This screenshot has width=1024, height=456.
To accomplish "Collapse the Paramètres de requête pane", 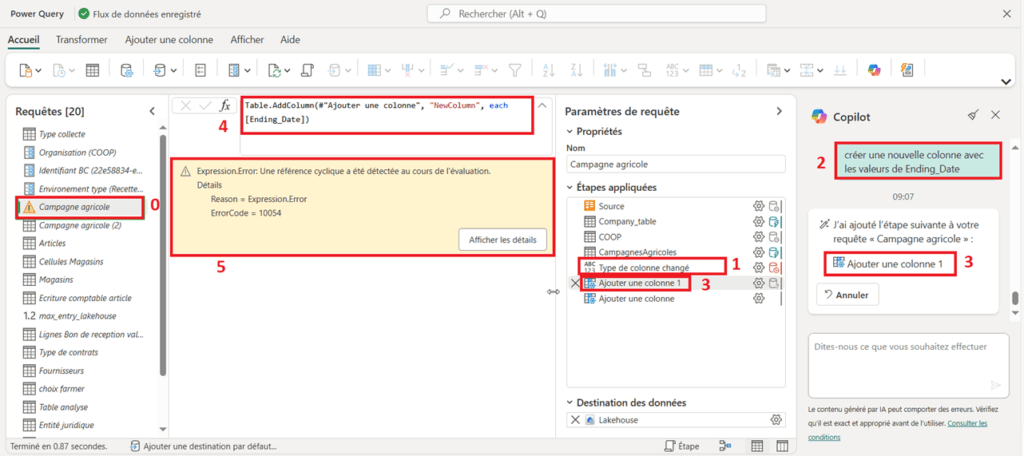I will click(779, 111).
